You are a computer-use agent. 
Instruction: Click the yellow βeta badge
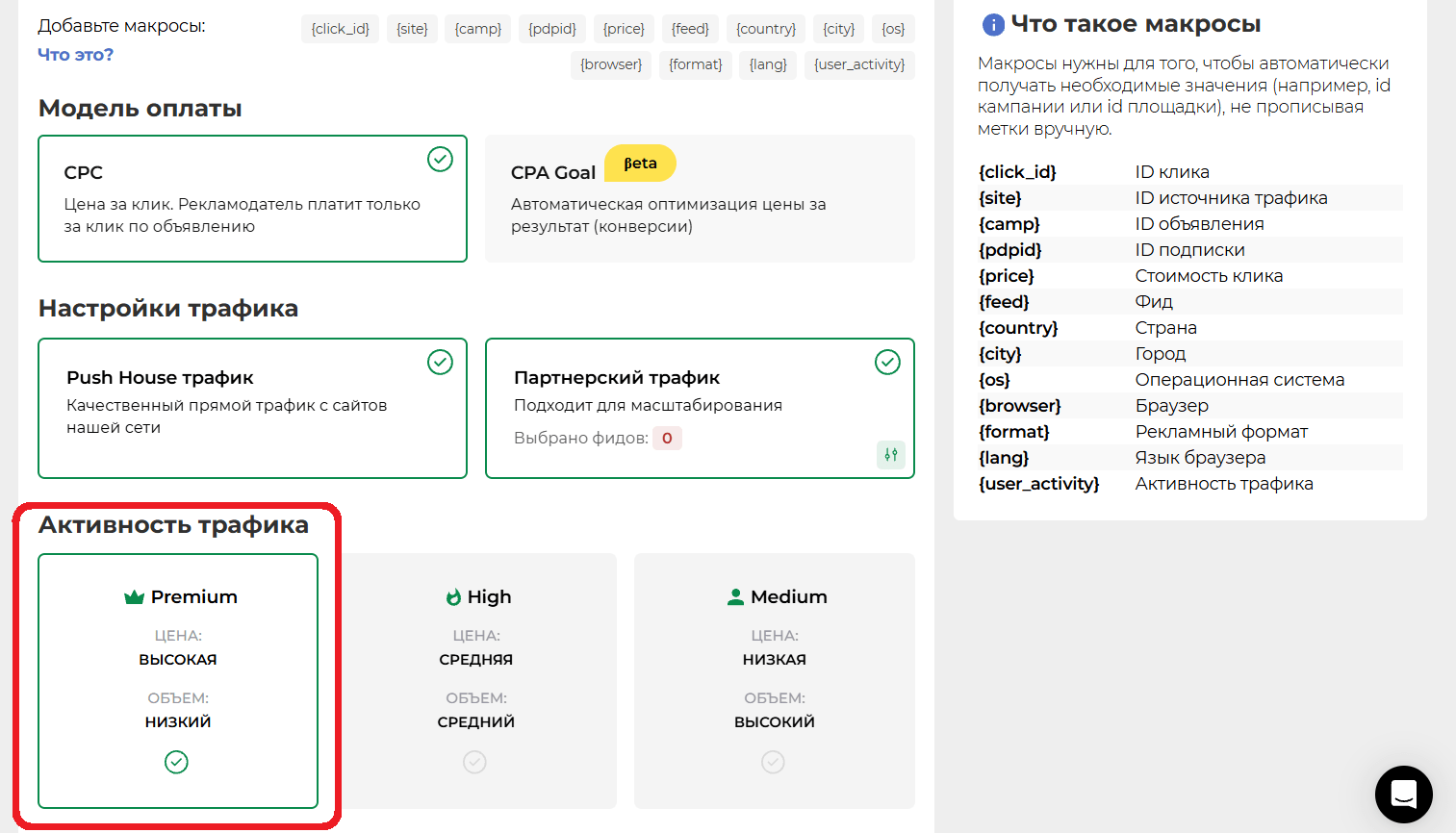640,164
